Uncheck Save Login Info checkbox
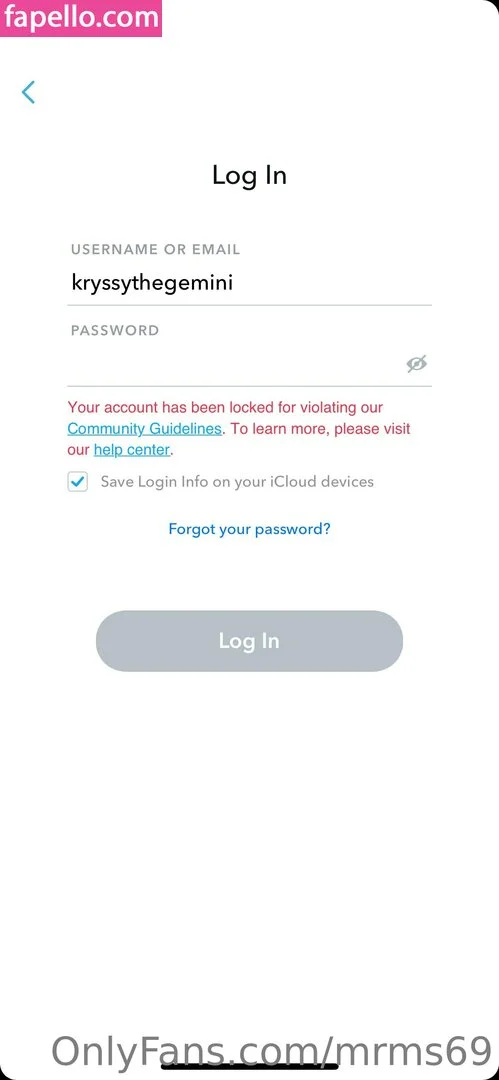 [78, 481]
